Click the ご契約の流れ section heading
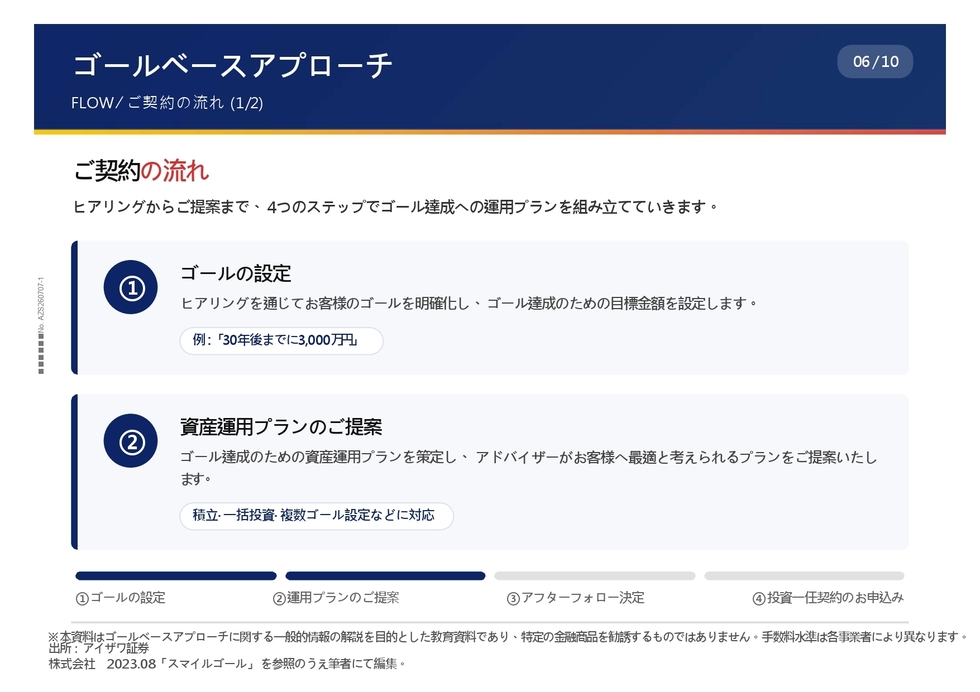The height and width of the screenshot is (692, 980). pos(141,171)
